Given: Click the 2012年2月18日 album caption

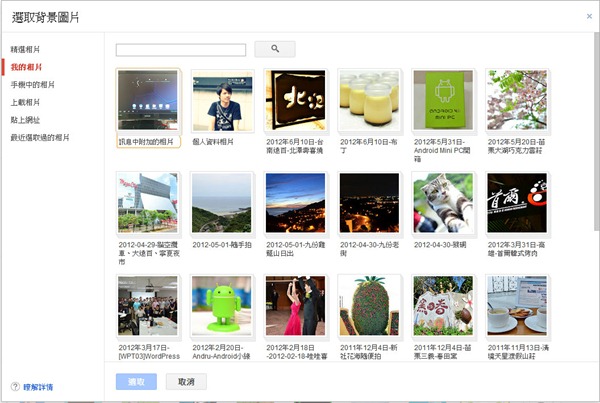Looking at the screenshot, I should 297,352.
